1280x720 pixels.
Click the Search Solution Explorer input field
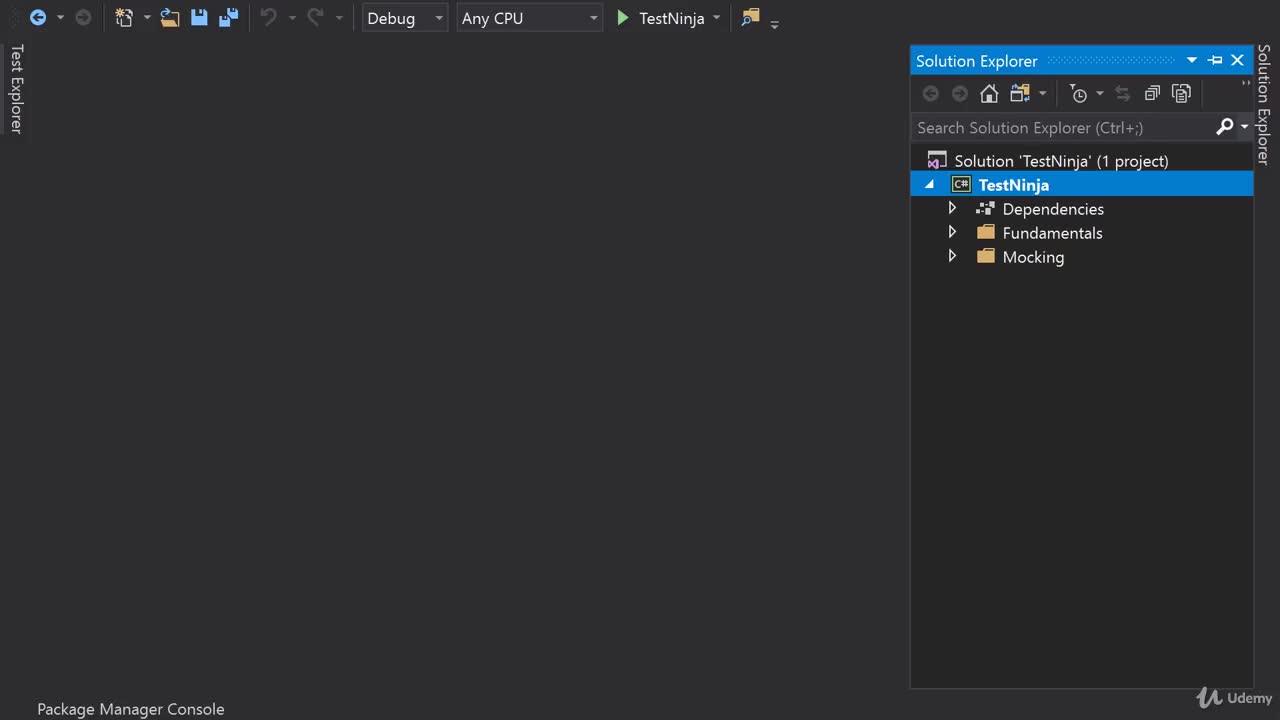point(1062,127)
